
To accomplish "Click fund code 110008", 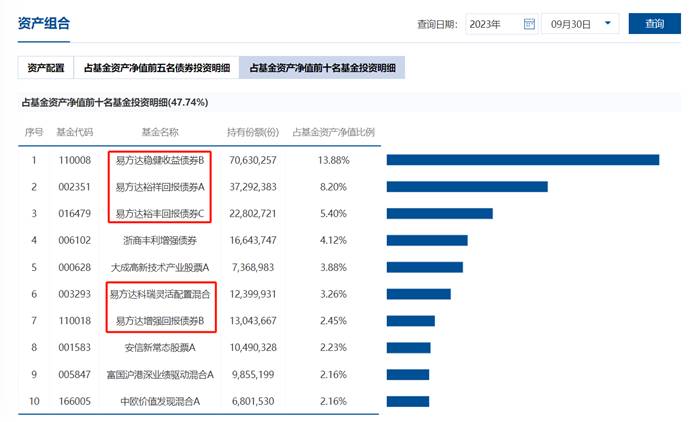I will [74, 160].
